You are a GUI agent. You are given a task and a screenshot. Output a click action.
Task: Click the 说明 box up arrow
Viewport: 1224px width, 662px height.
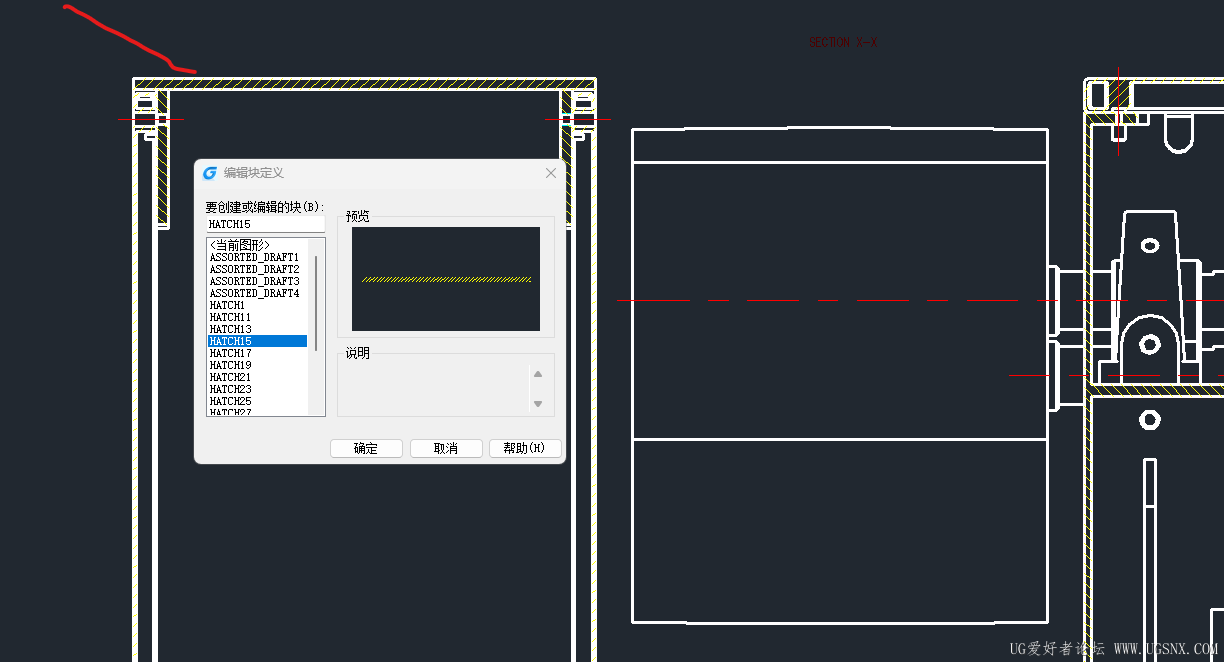(538, 374)
